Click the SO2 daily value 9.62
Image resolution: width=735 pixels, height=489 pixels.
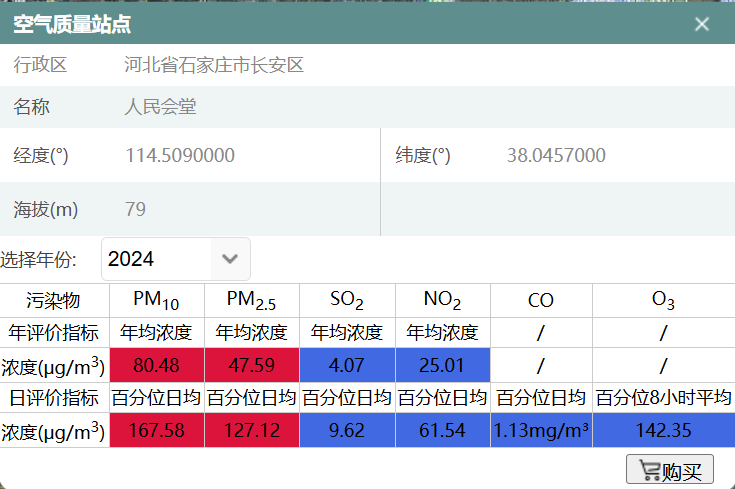click(x=347, y=431)
